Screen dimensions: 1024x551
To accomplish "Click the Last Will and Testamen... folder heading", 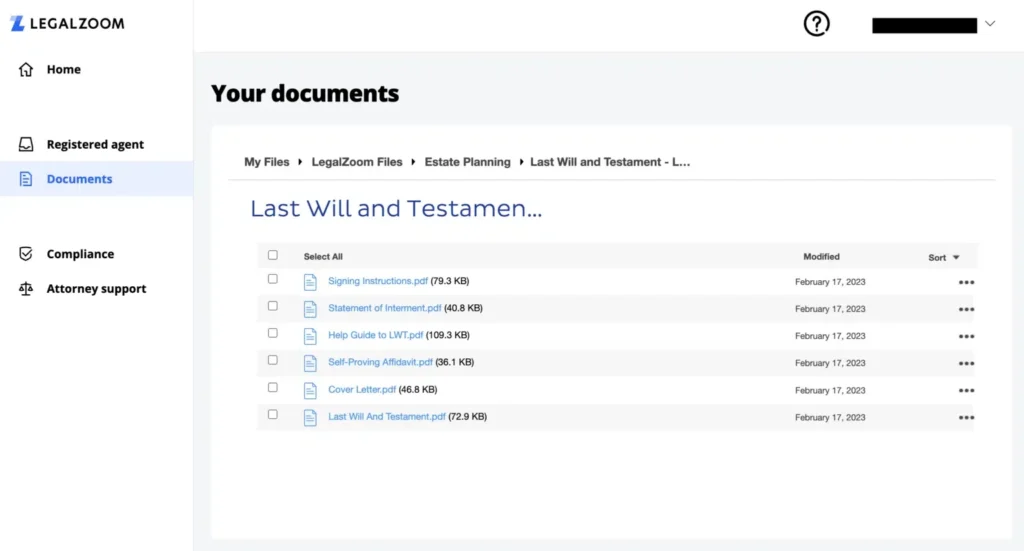I will (396, 208).
